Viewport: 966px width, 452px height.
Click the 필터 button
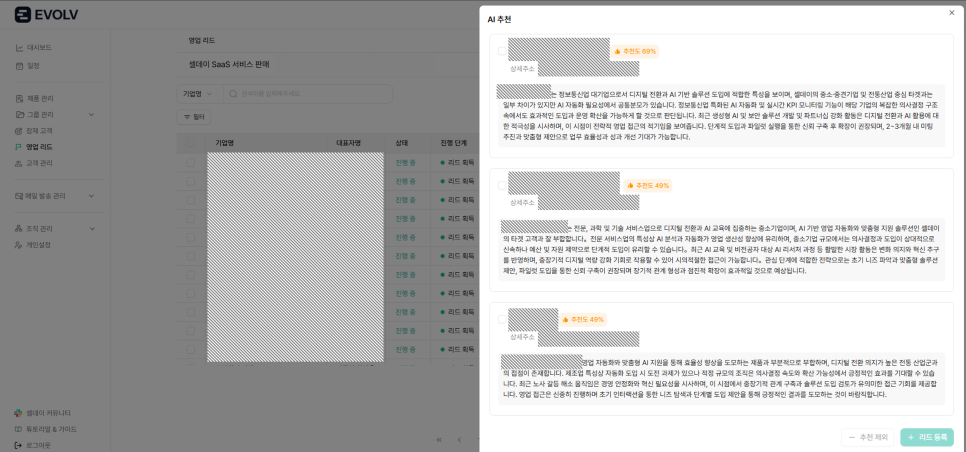coord(194,116)
